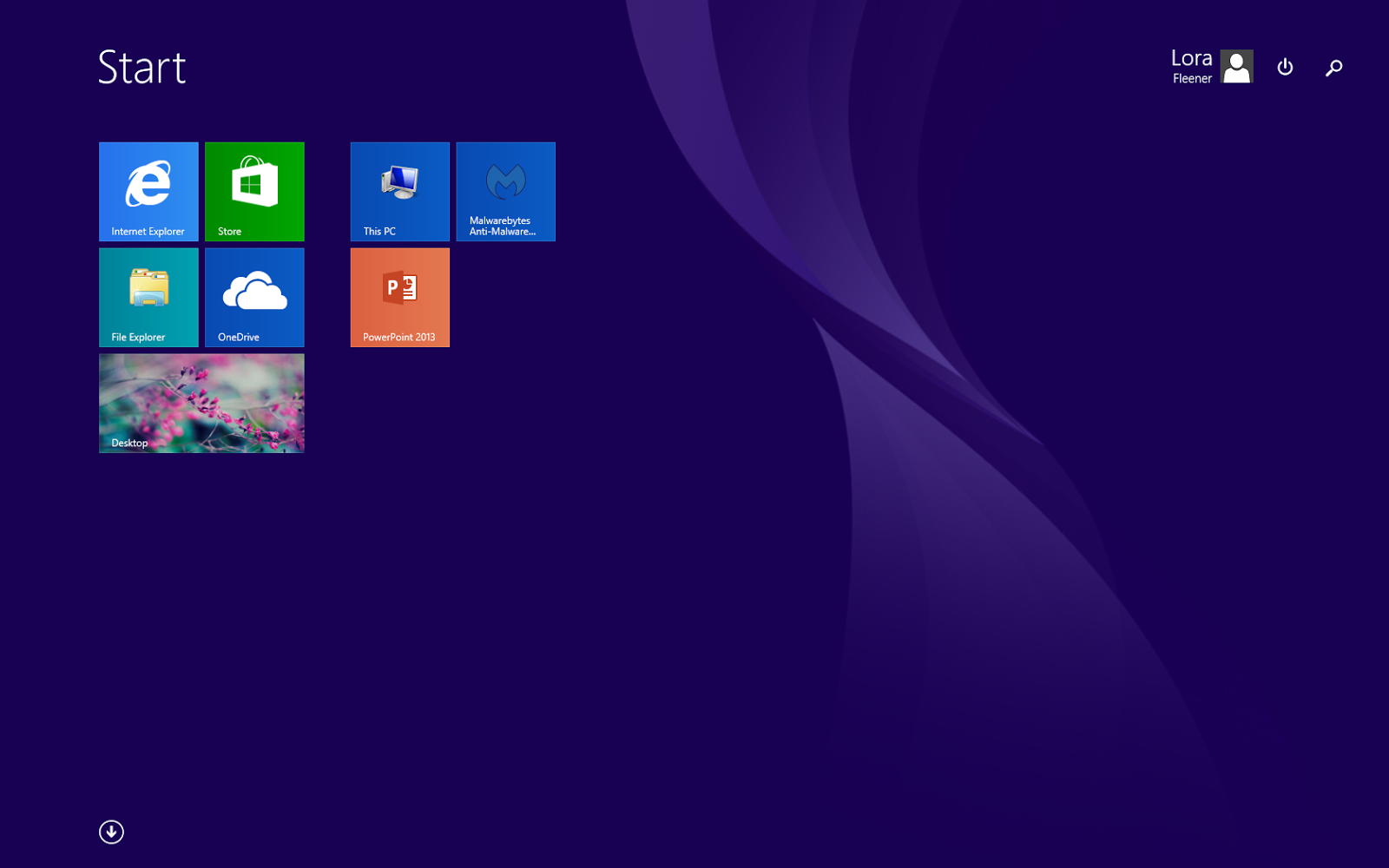Shut down using the power icon
Viewport: 1389px width, 868px height.
tap(1286, 67)
